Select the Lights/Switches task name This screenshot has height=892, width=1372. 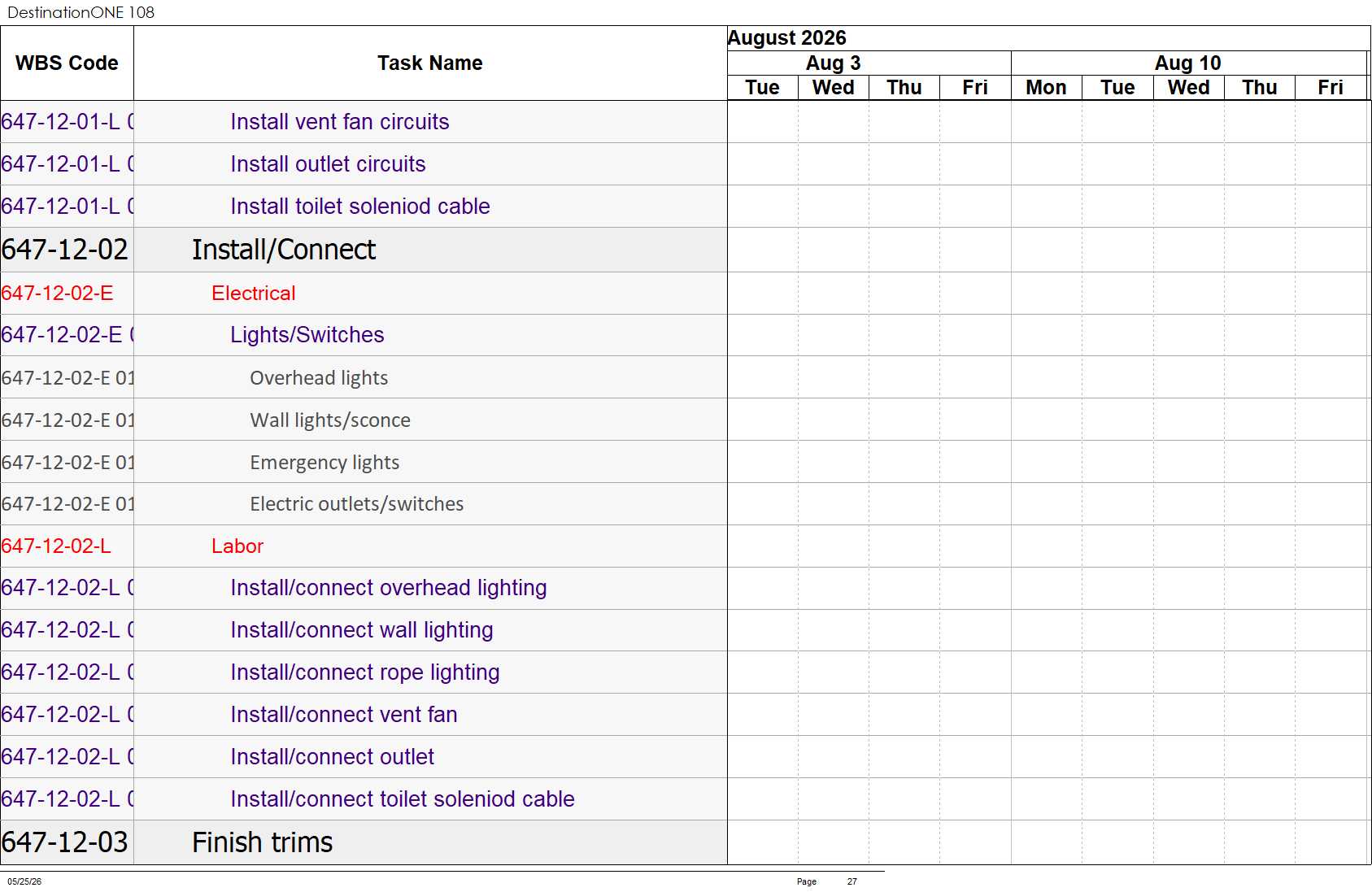(x=307, y=335)
